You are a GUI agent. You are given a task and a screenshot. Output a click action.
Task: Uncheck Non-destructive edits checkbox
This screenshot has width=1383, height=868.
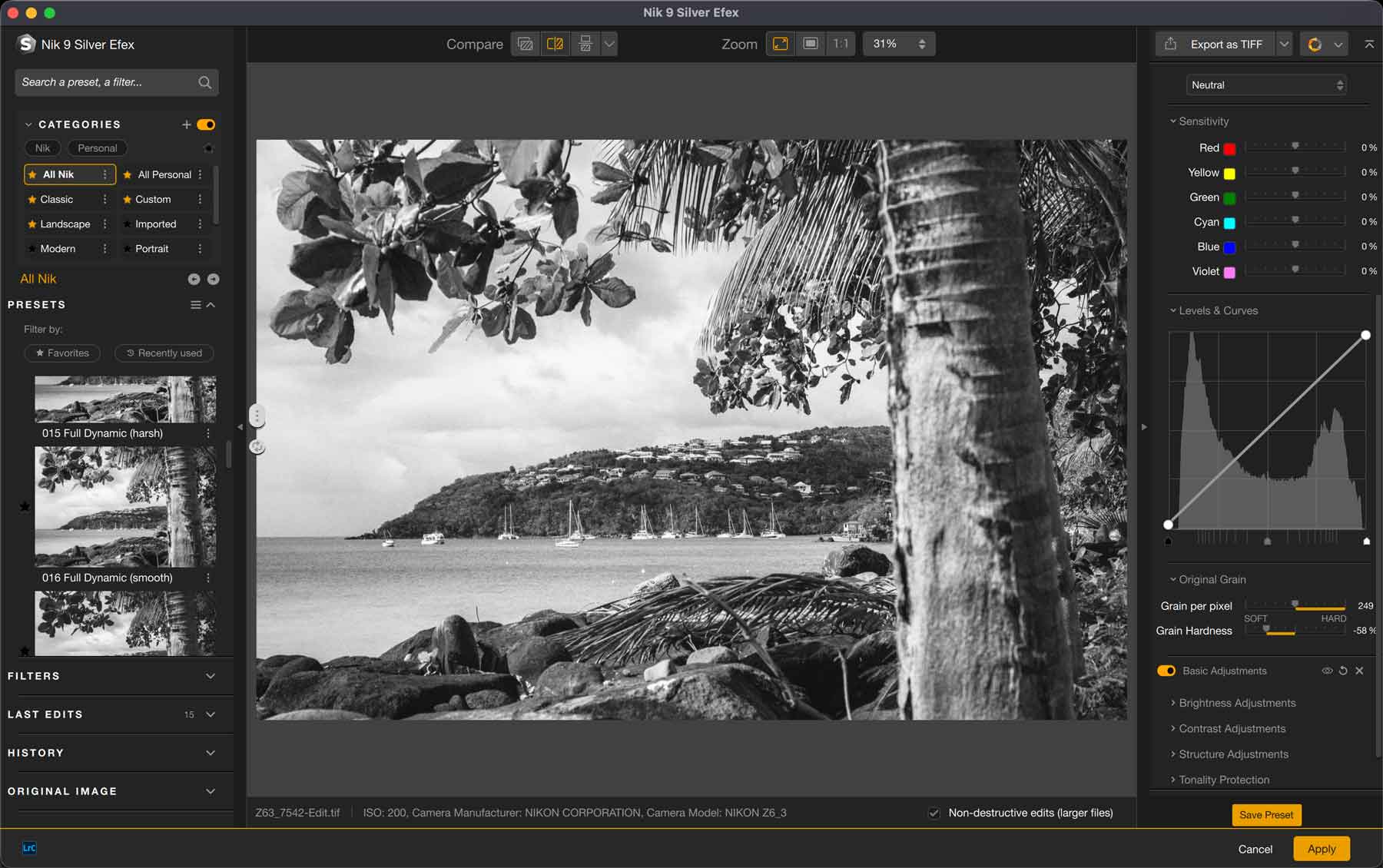coord(934,813)
